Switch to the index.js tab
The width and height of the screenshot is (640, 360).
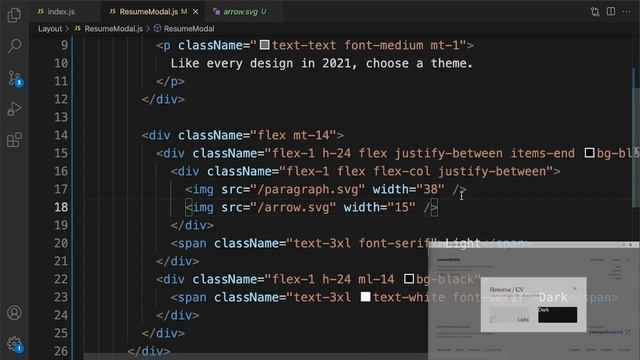tap(60, 12)
